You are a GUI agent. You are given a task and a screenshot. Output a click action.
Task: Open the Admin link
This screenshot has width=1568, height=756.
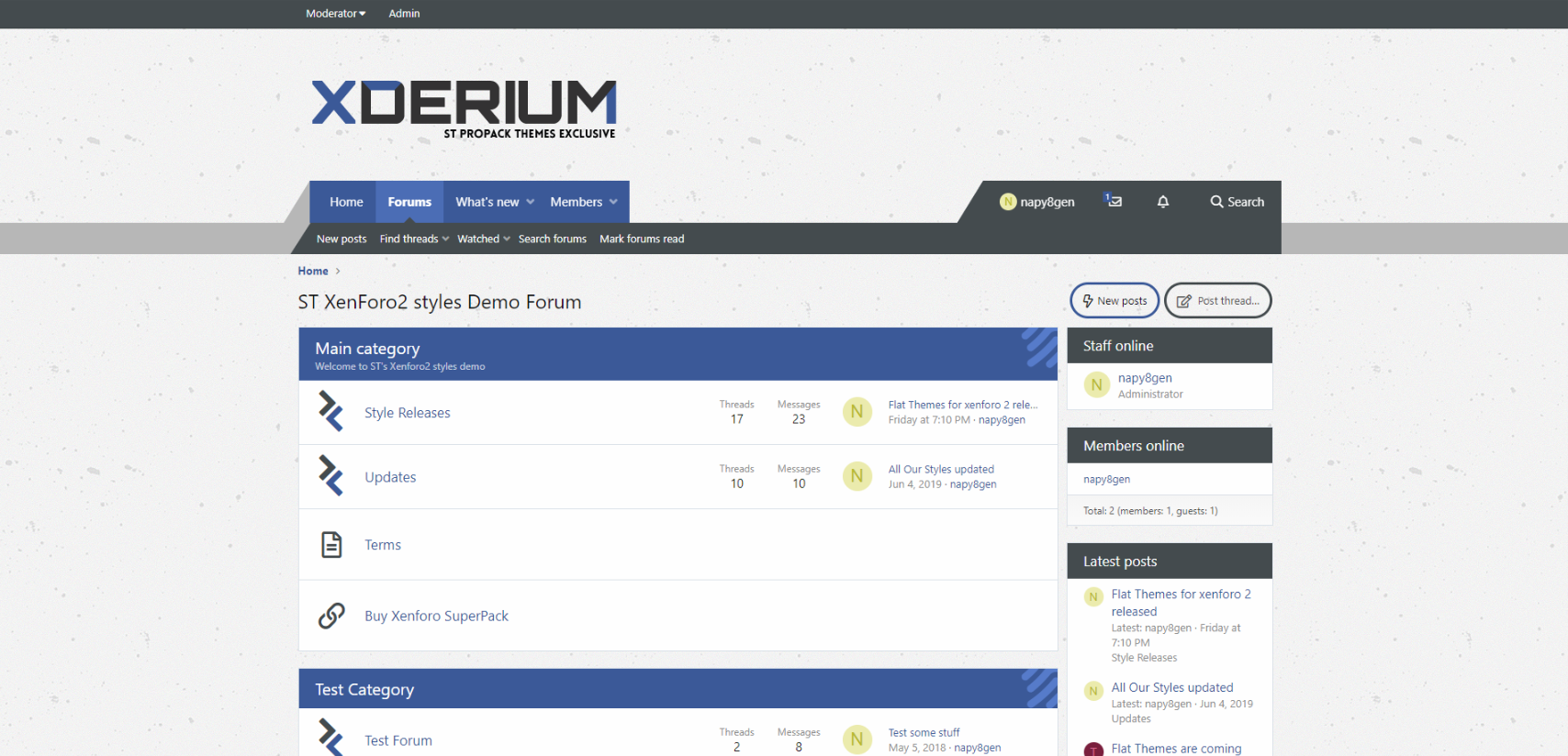pyautogui.click(x=404, y=14)
